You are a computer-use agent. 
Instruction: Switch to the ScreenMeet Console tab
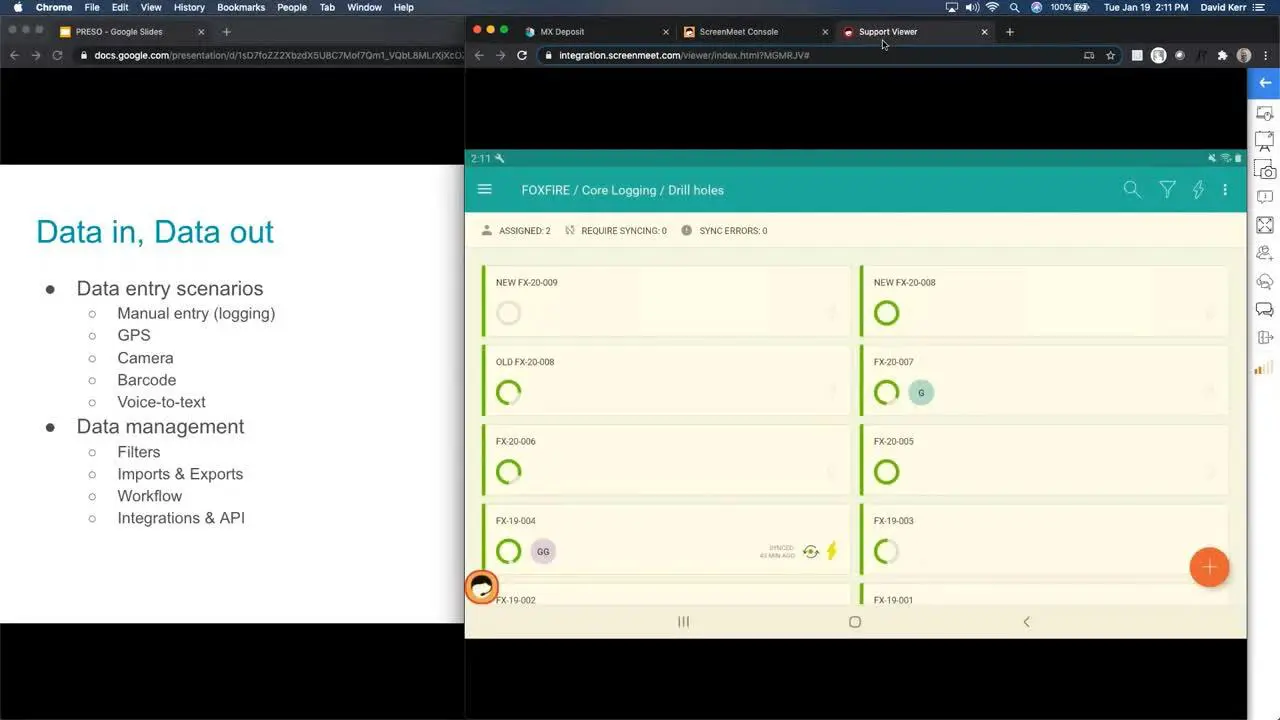pos(755,32)
